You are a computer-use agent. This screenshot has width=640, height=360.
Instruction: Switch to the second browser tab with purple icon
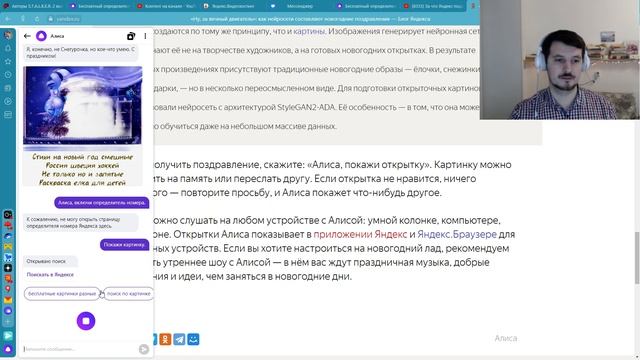[x=100, y=6]
